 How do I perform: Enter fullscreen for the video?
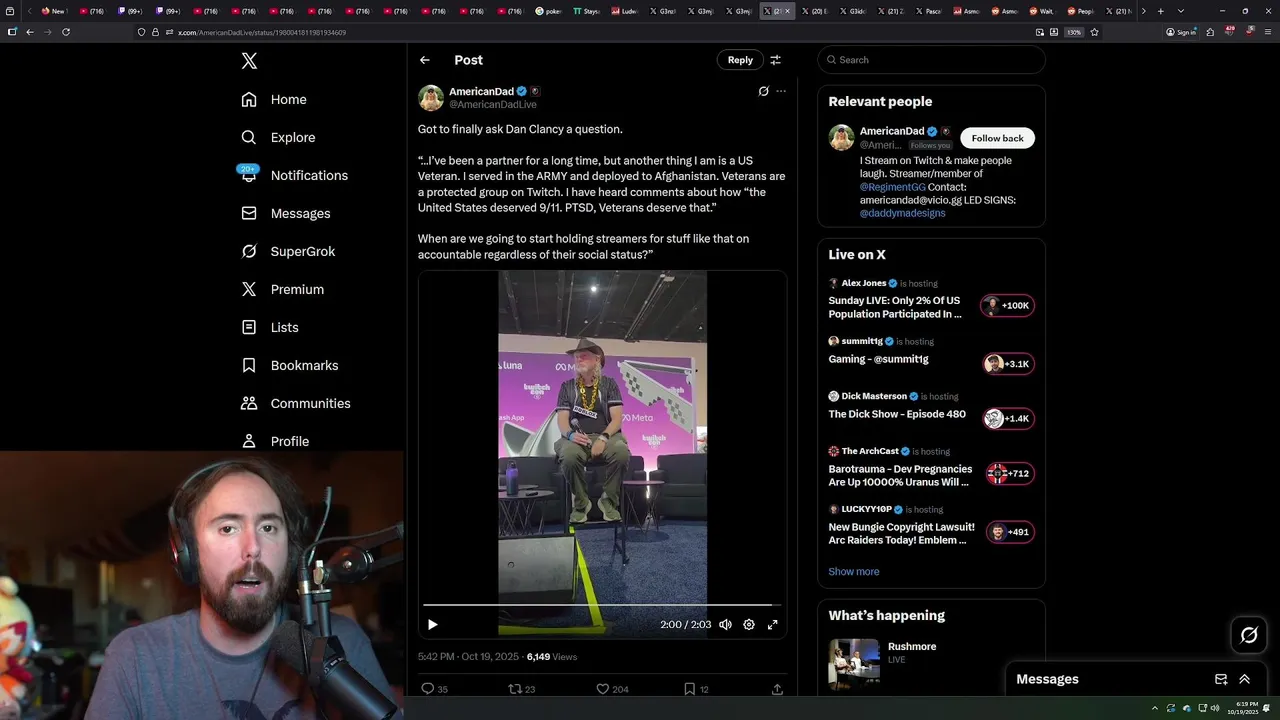(772, 624)
